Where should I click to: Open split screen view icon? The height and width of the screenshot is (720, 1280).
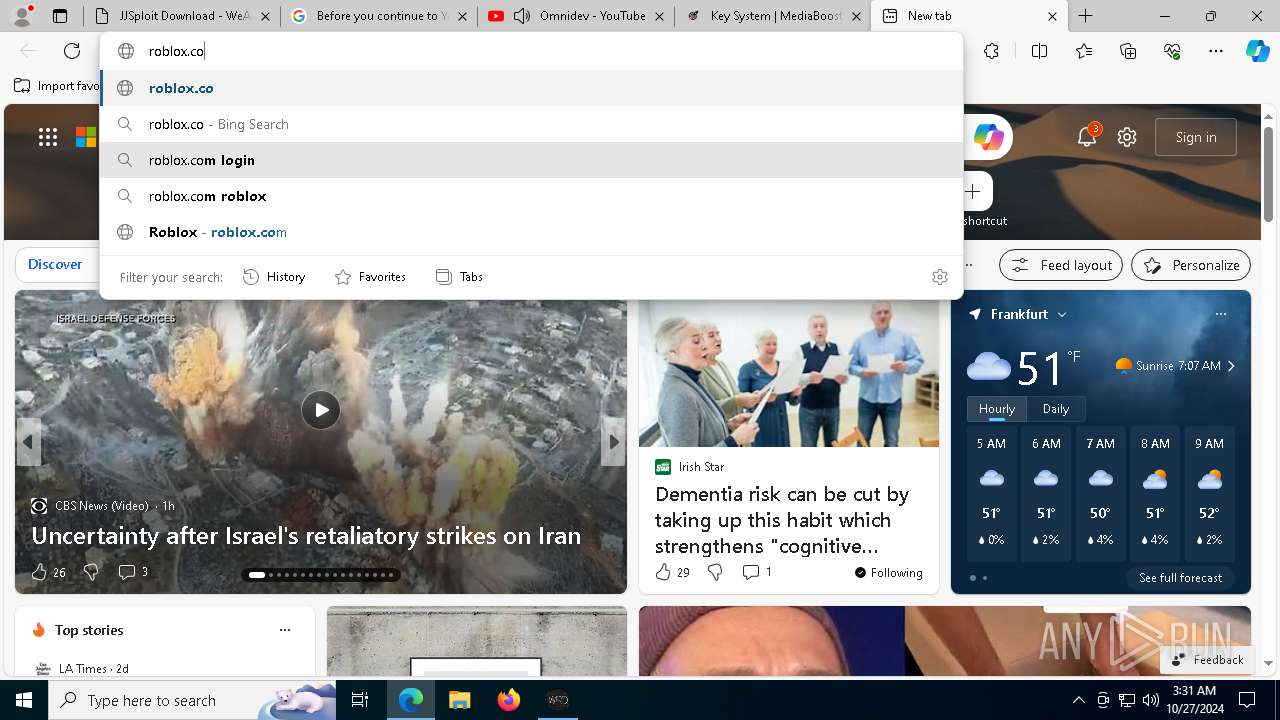click(1039, 51)
